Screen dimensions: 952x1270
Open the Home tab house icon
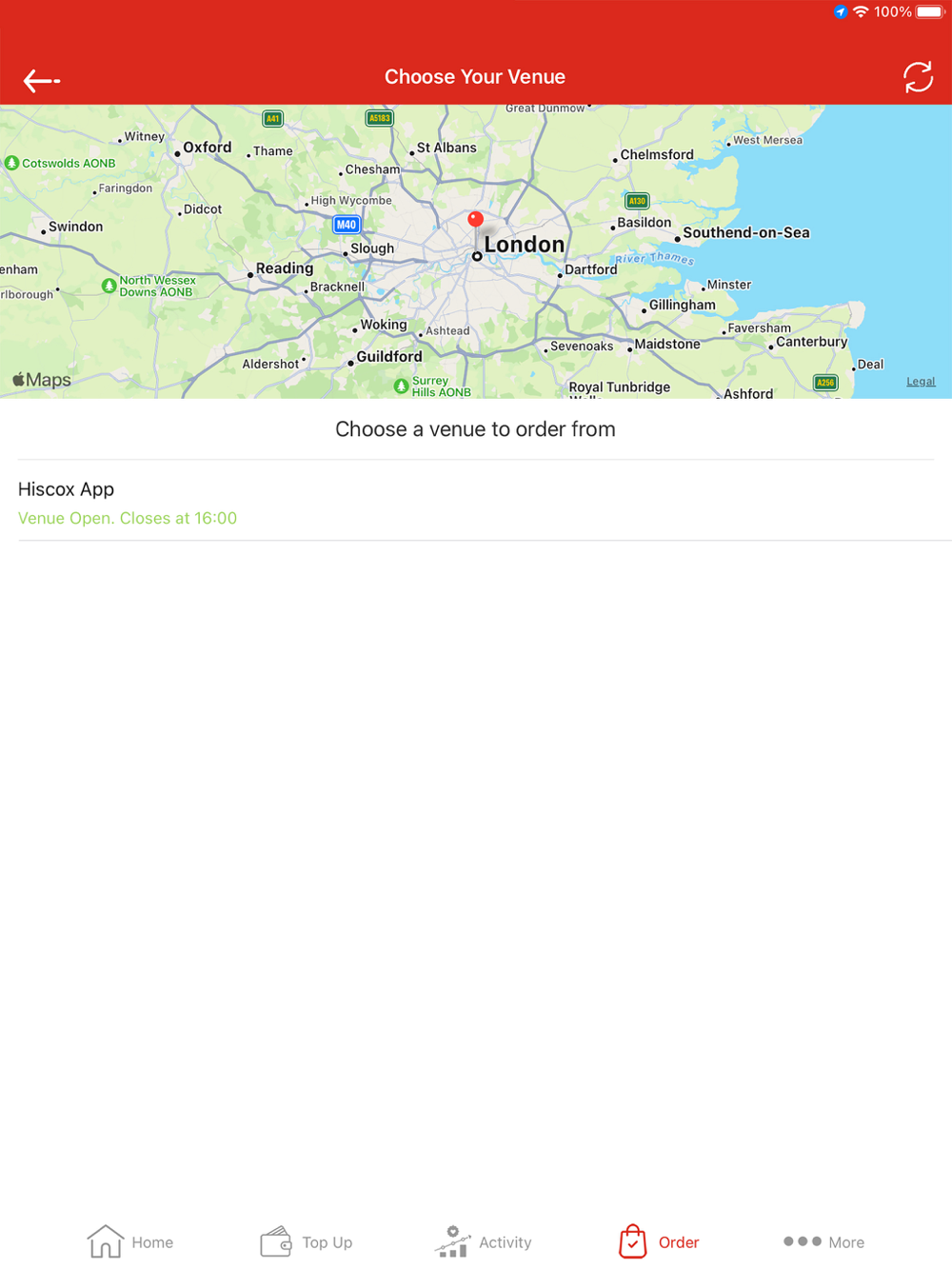point(106,1241)
